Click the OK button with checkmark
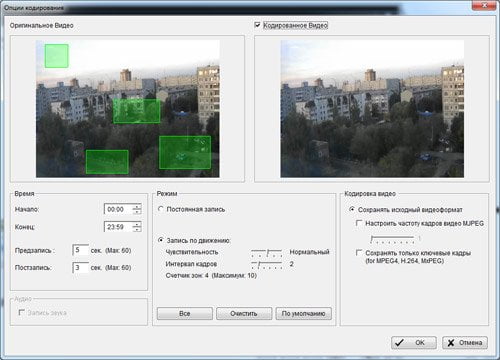Viewport: 500px width, 360px height. (414, 342)
